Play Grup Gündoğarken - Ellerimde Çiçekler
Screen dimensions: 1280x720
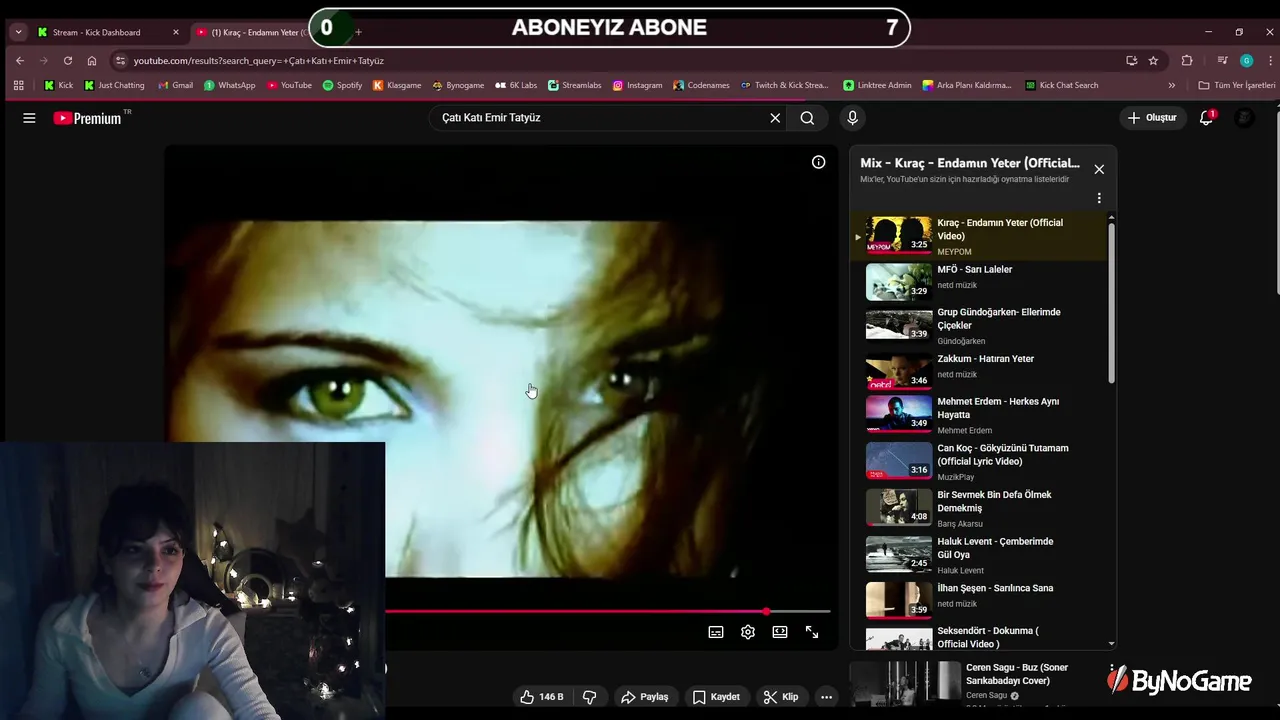[980, 326]
